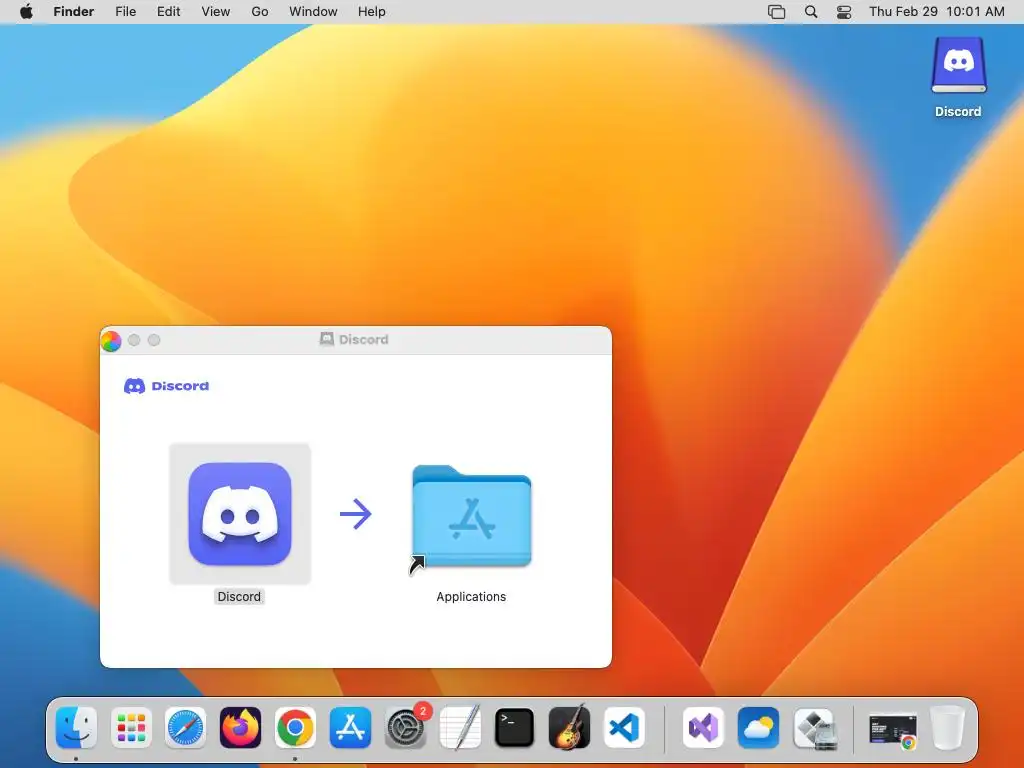1024x768 pixels.
Task: Open System Settings with badge in Dock
Action: [406, 727]
